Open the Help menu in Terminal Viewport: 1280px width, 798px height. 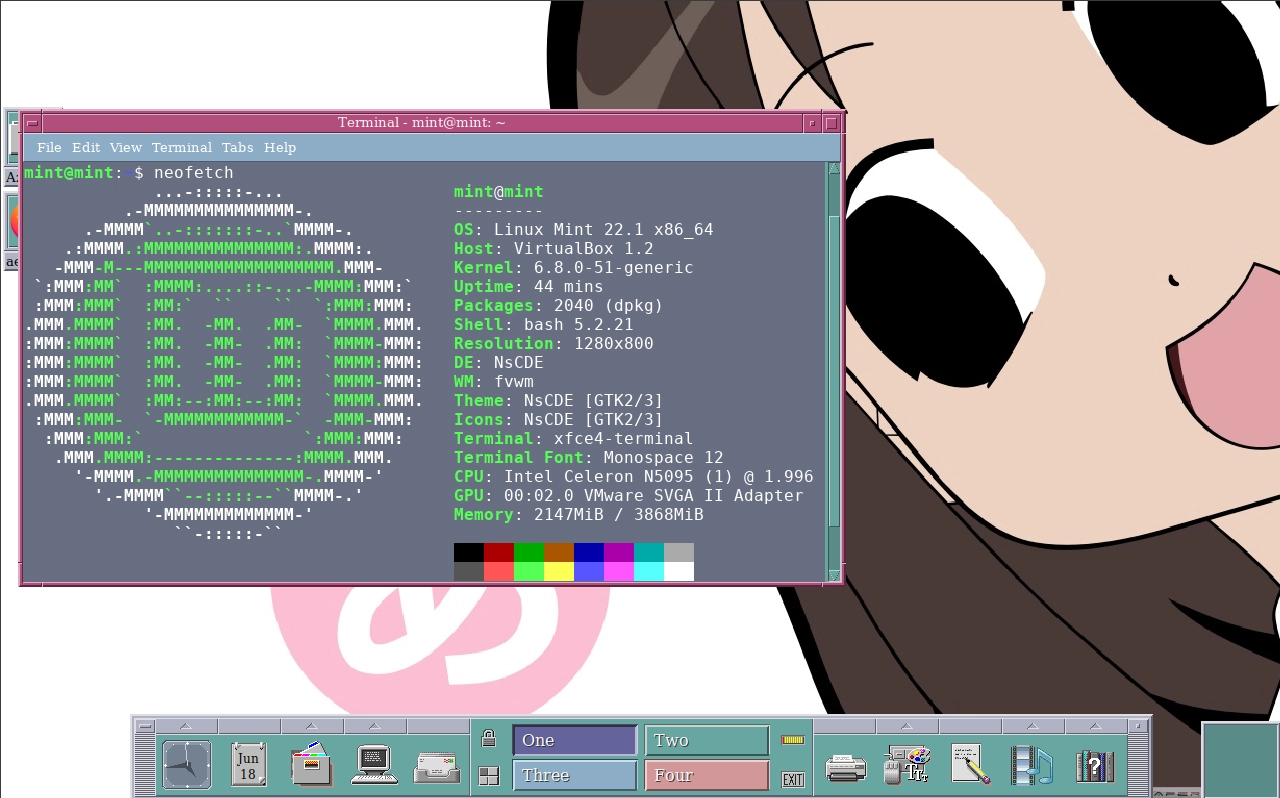(x=280, y=147)
